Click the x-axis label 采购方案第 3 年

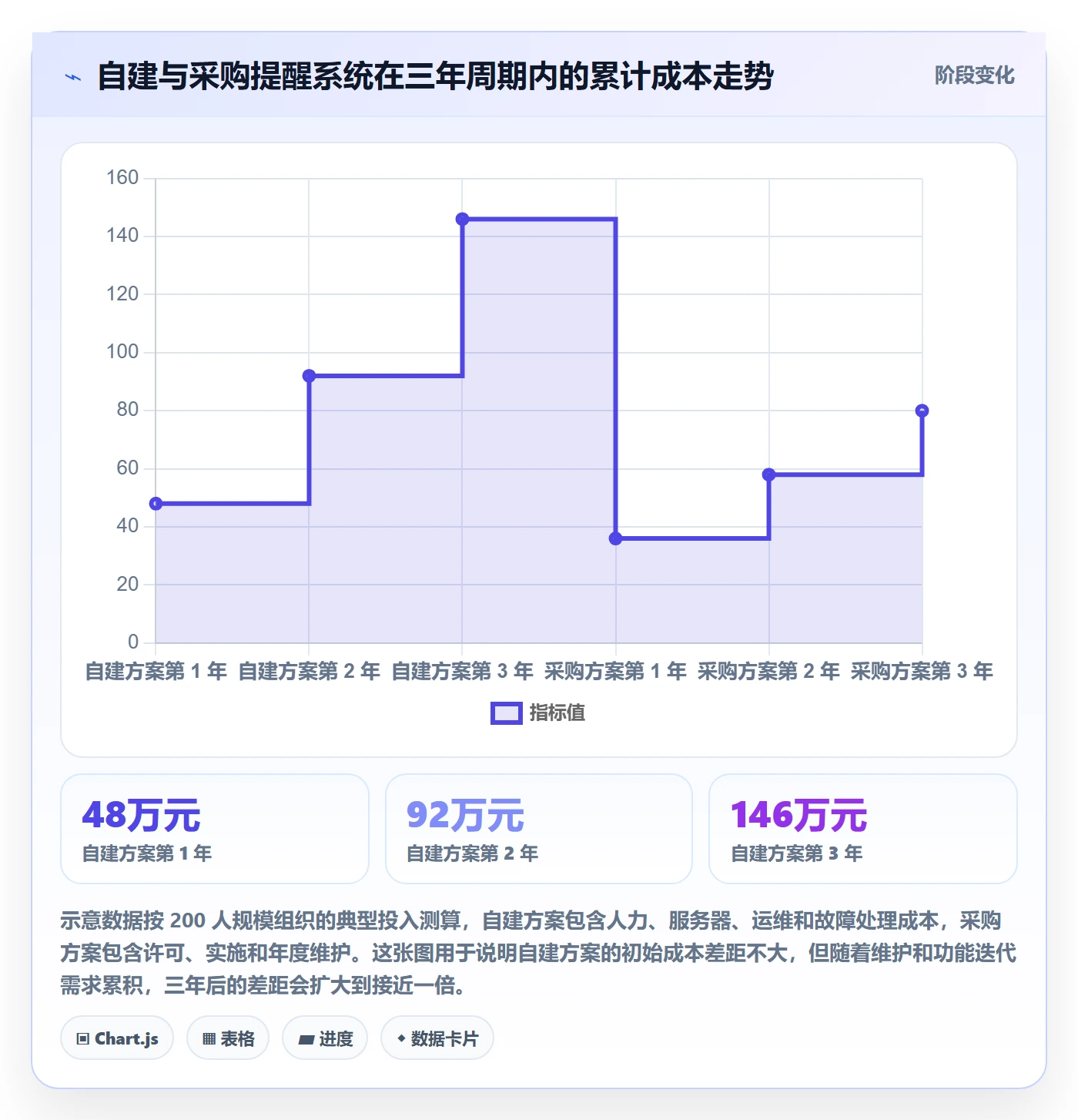pyautogui.click(x=922, y=672)
